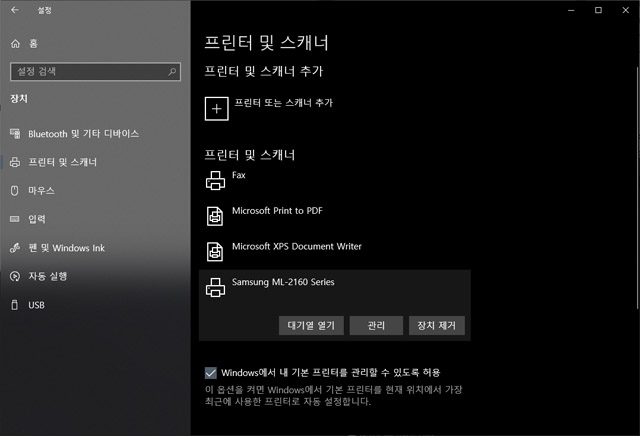This screenshot has width=640, height=436.
Task: Open the 마우스 settings page
Action: click(x=41, y=191)
